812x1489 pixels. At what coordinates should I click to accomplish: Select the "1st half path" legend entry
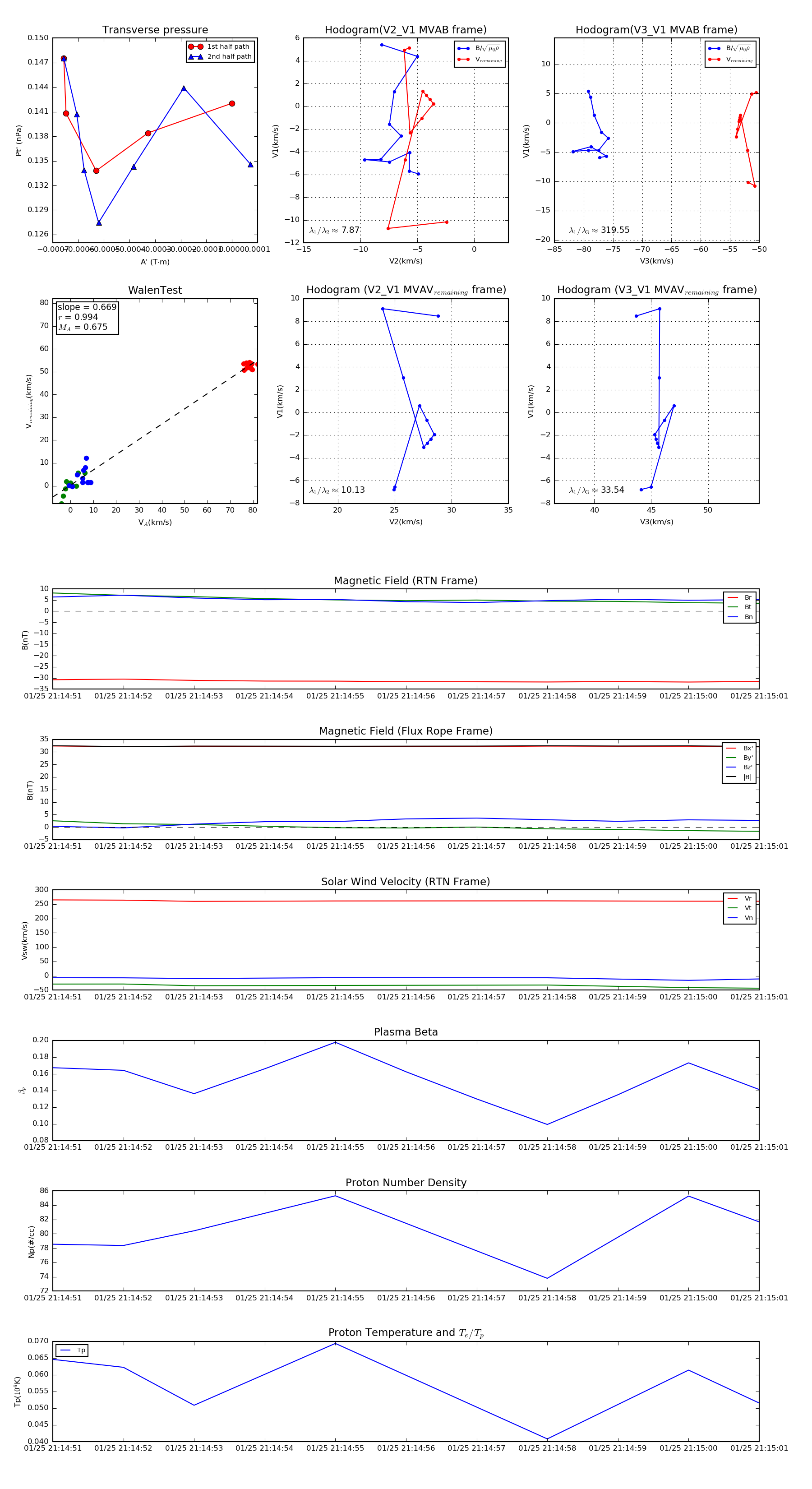point(220,46)
